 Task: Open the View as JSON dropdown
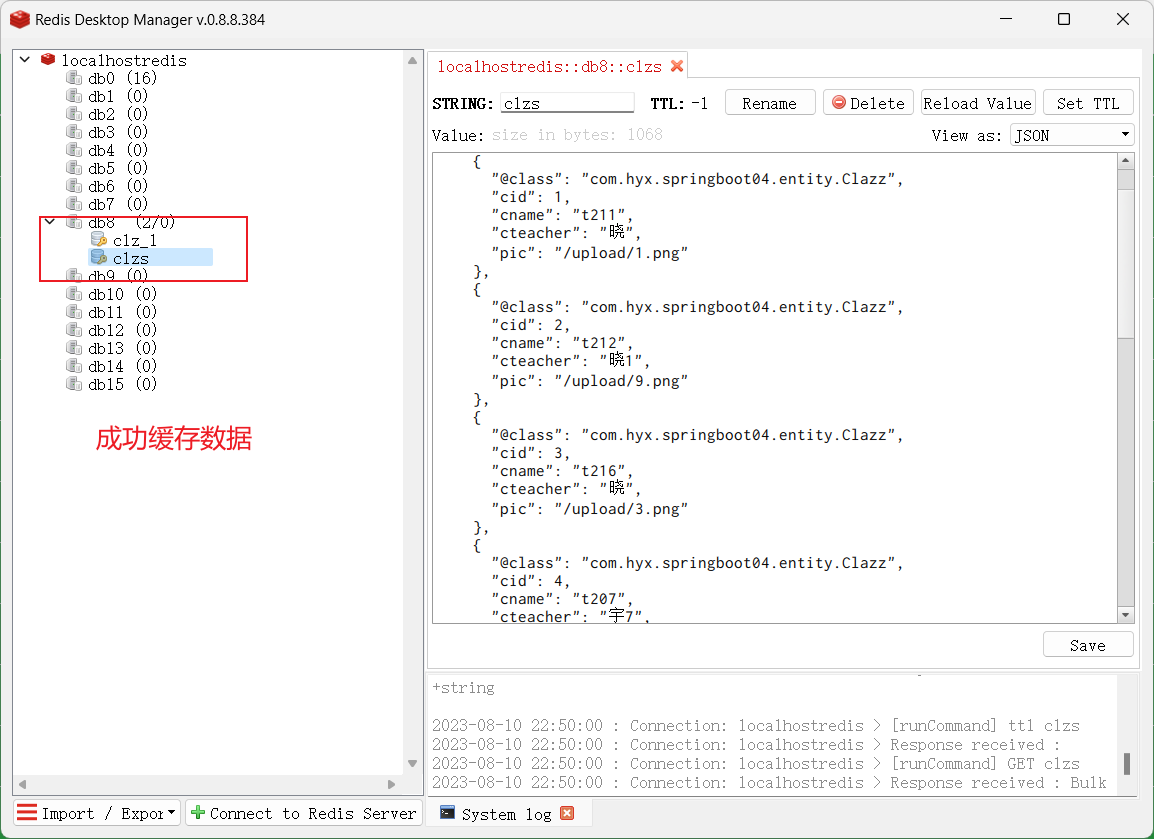tap(1072, 135)
